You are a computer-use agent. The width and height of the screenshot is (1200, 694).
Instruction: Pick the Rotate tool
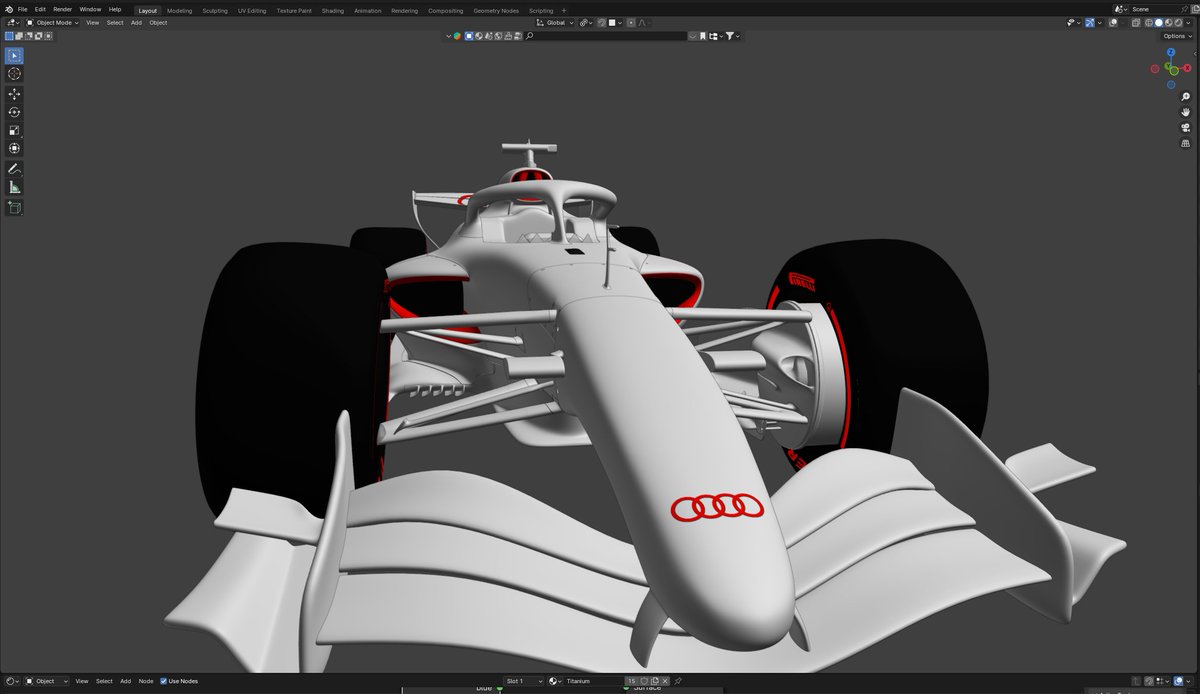click(14, 112)
